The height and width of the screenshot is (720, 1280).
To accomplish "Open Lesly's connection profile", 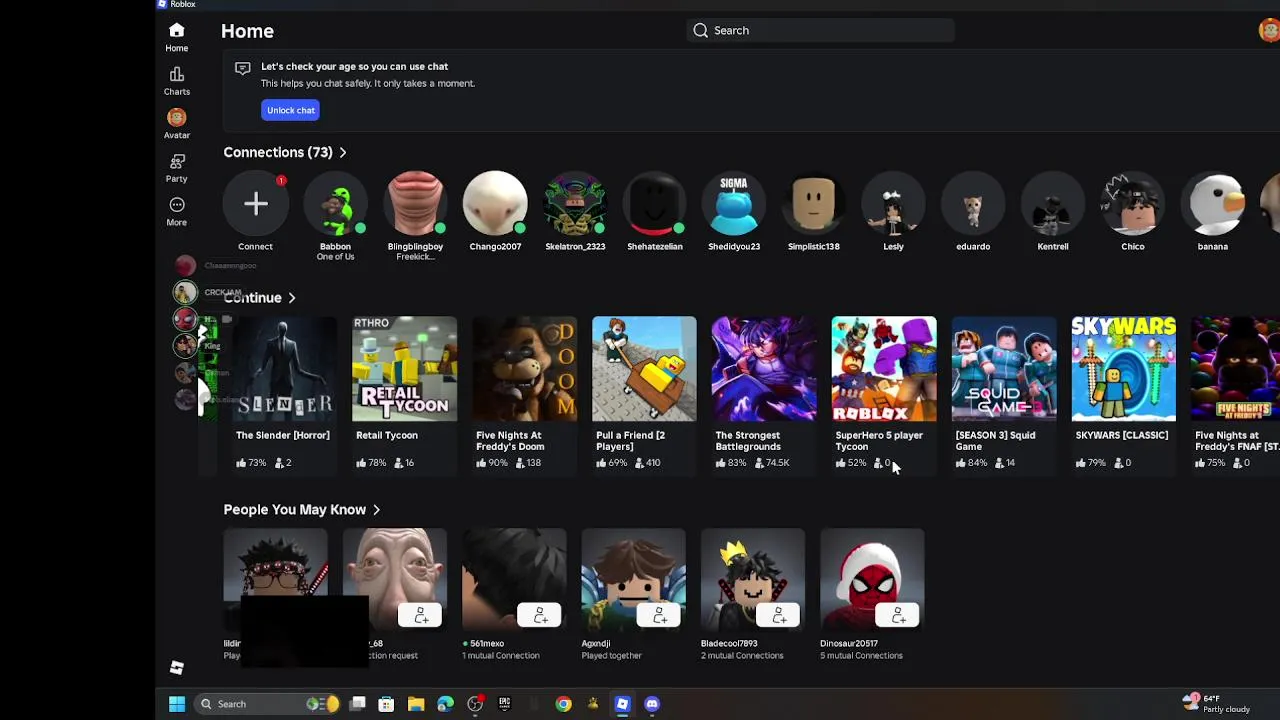I will coord(894,204).
